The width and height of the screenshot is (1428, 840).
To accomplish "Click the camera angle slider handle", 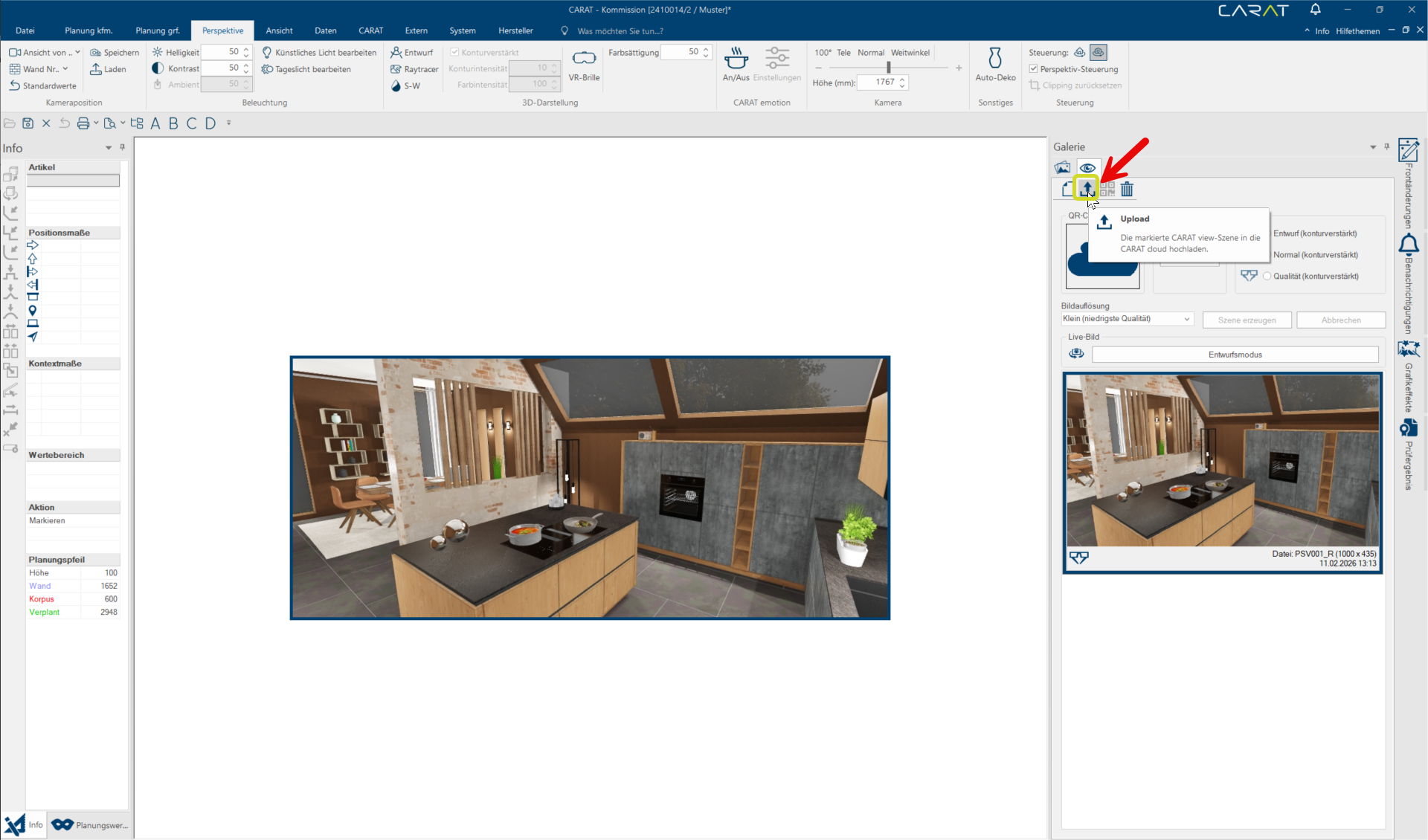I will pos(888,68).
